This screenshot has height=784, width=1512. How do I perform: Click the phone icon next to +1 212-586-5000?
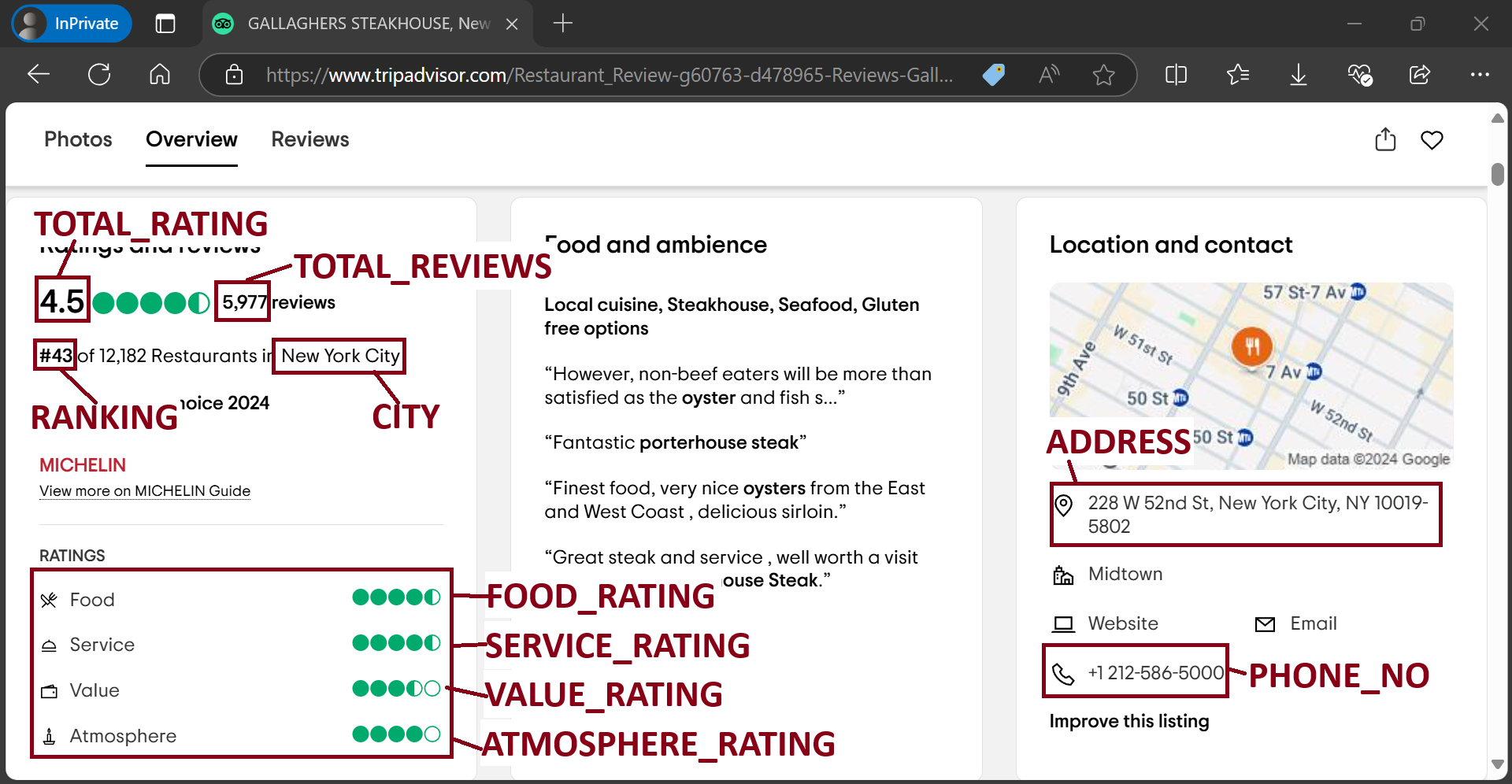1065,673
